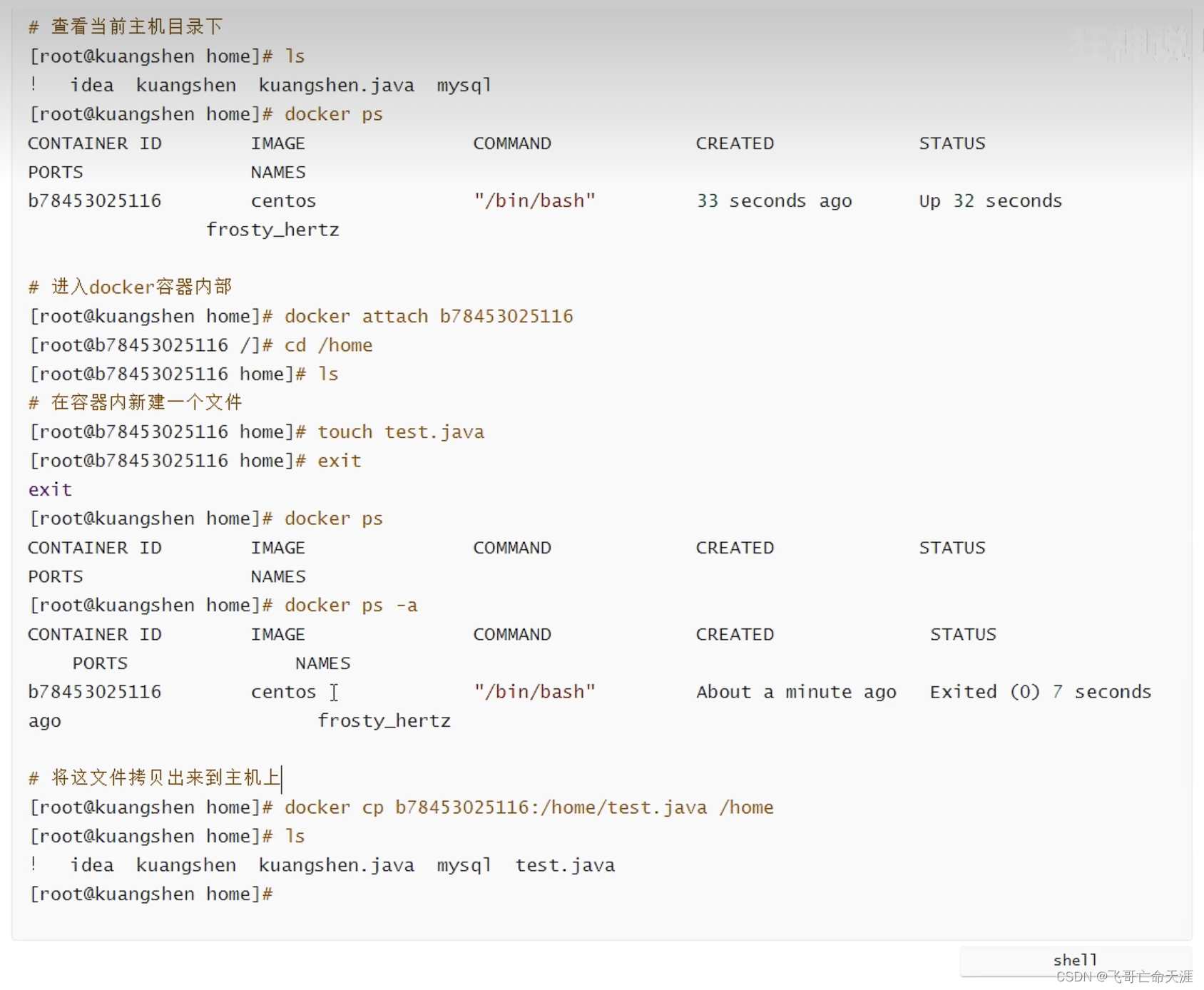Click 'frosty_hertz' below the 'Up 32 seconds' row
Viewport: 1204px width, 990px height.
click(x=272, y=230)
